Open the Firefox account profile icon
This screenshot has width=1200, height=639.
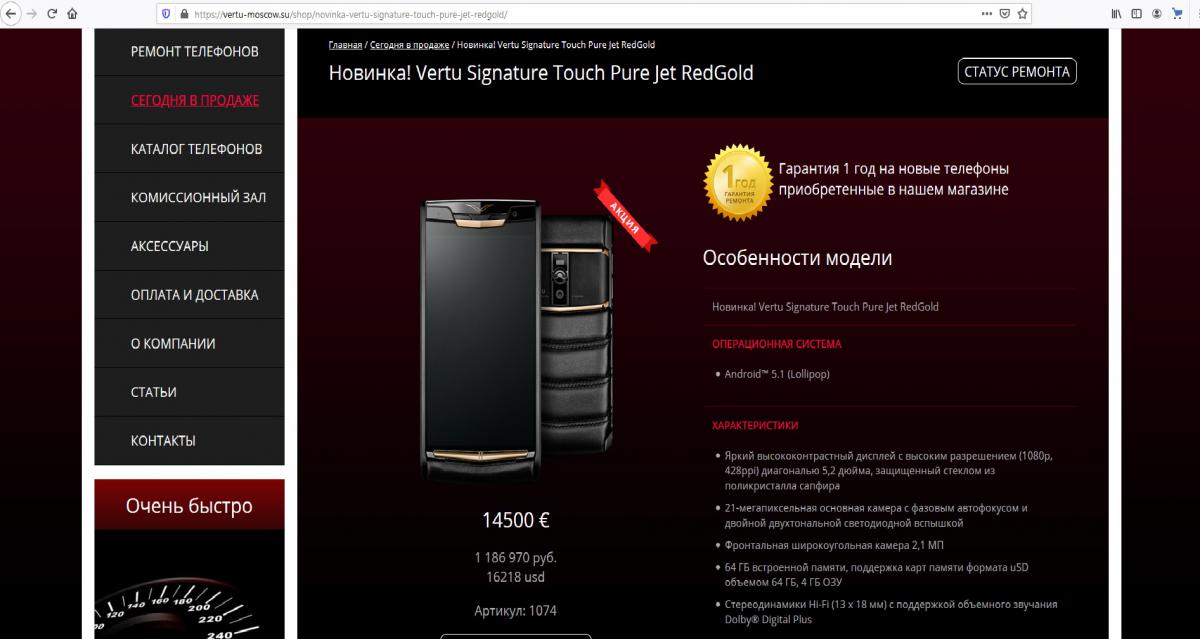point(1157,14)
